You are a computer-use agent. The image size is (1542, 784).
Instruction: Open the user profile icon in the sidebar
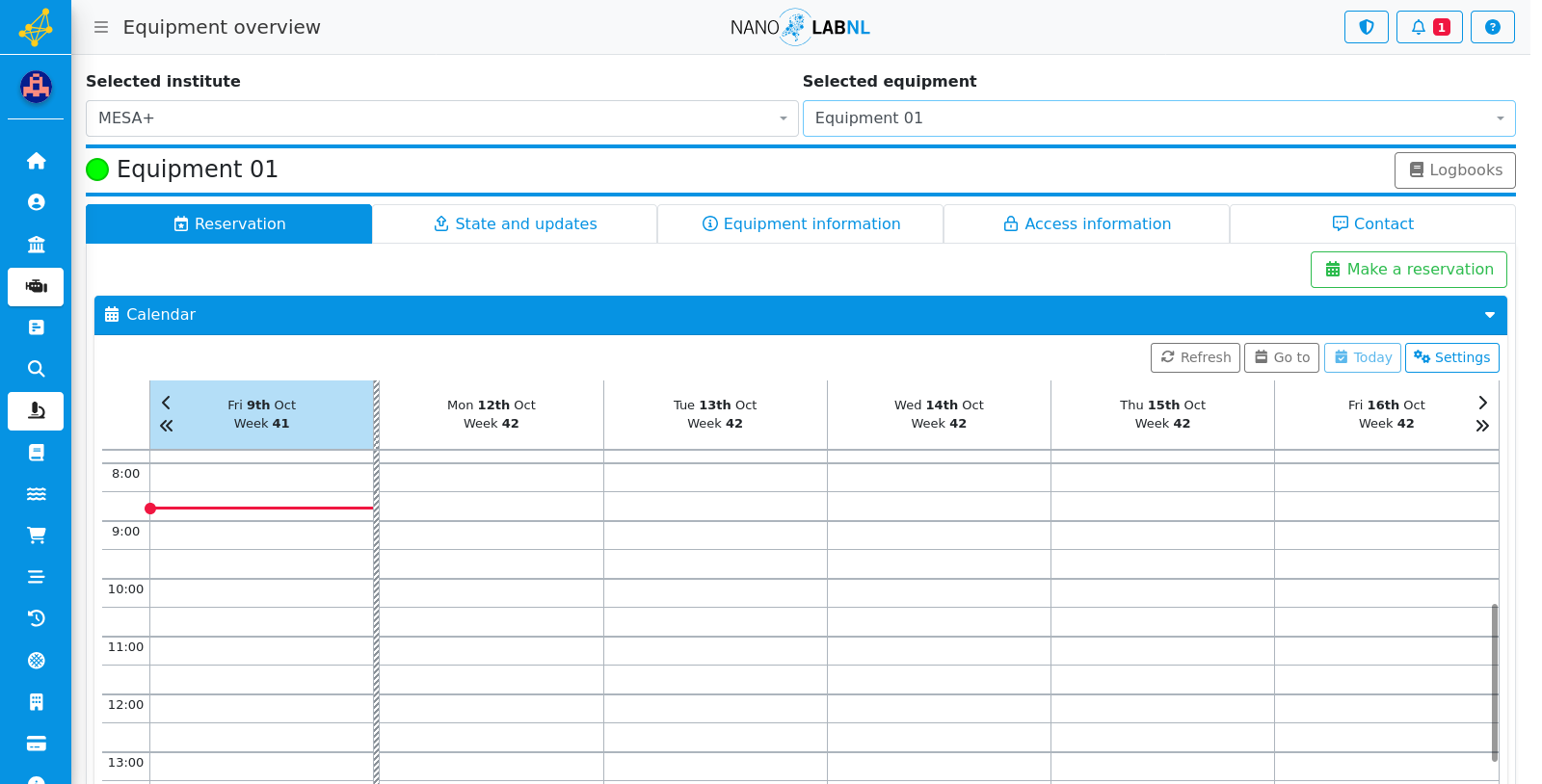[x=36, y=202]
